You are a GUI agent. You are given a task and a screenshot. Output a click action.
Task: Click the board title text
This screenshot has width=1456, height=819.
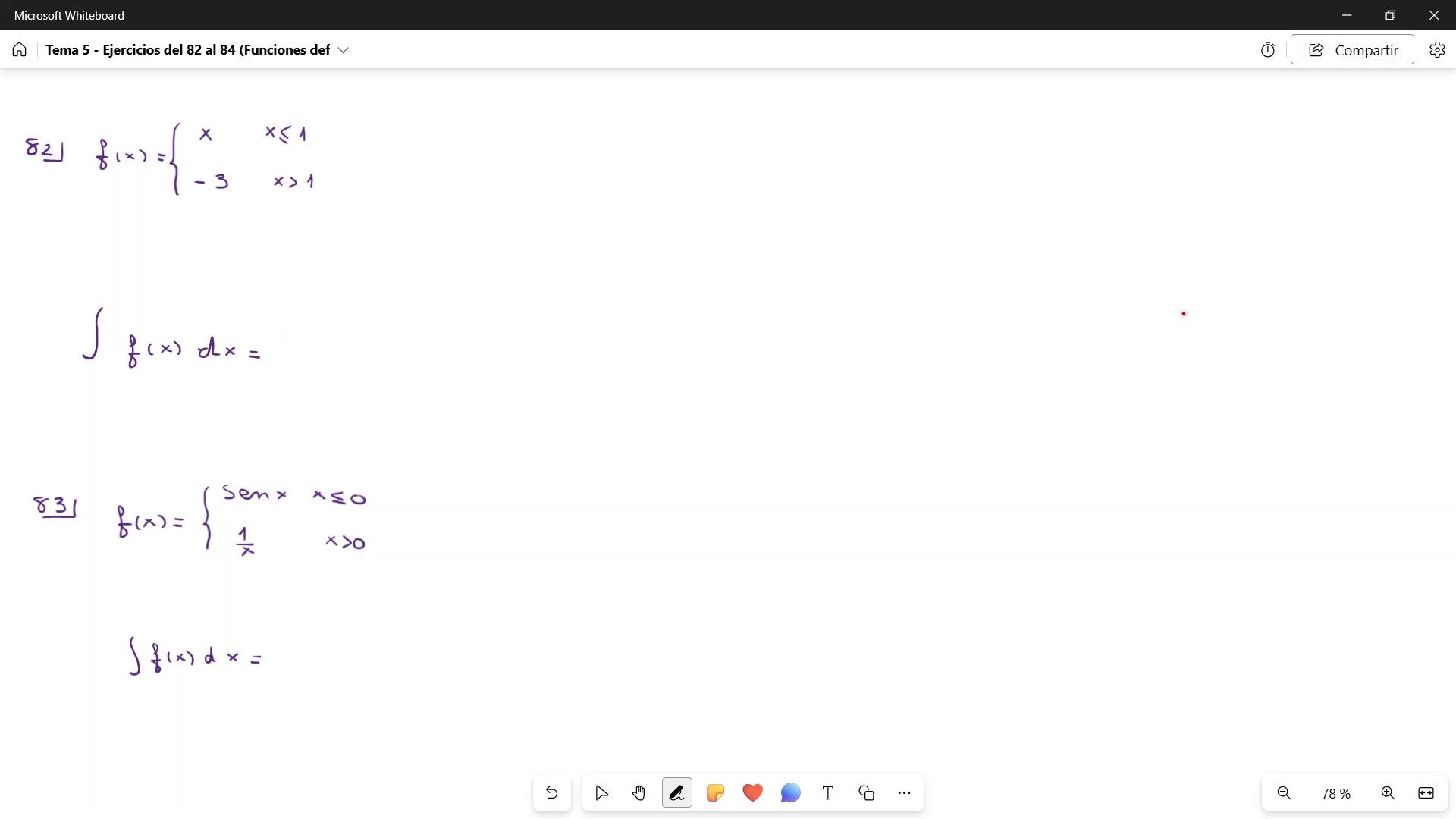[x=187, y=50]
